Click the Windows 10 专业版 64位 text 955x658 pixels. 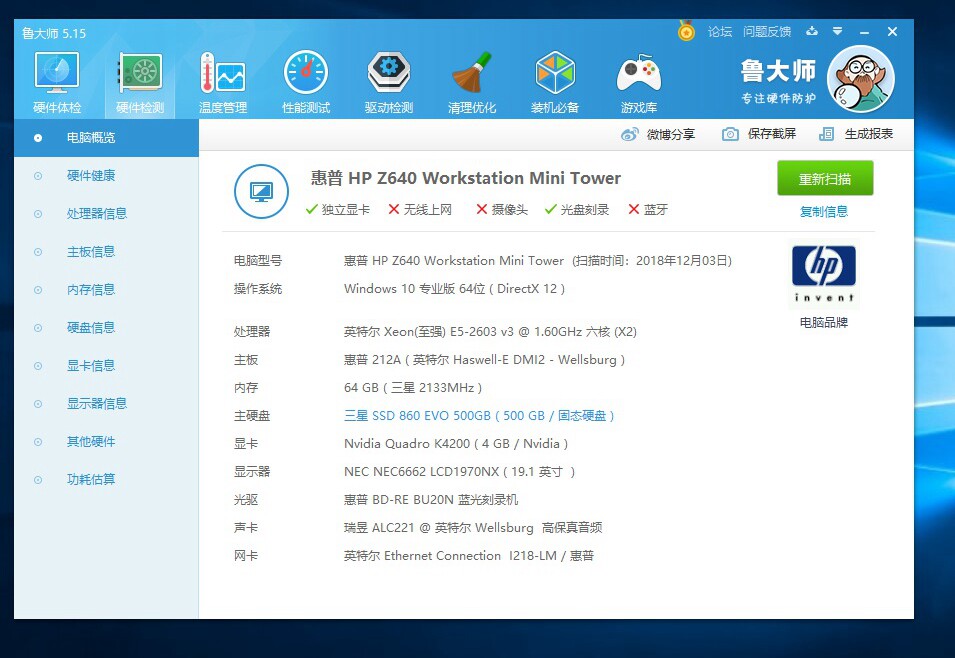(454, 289)
